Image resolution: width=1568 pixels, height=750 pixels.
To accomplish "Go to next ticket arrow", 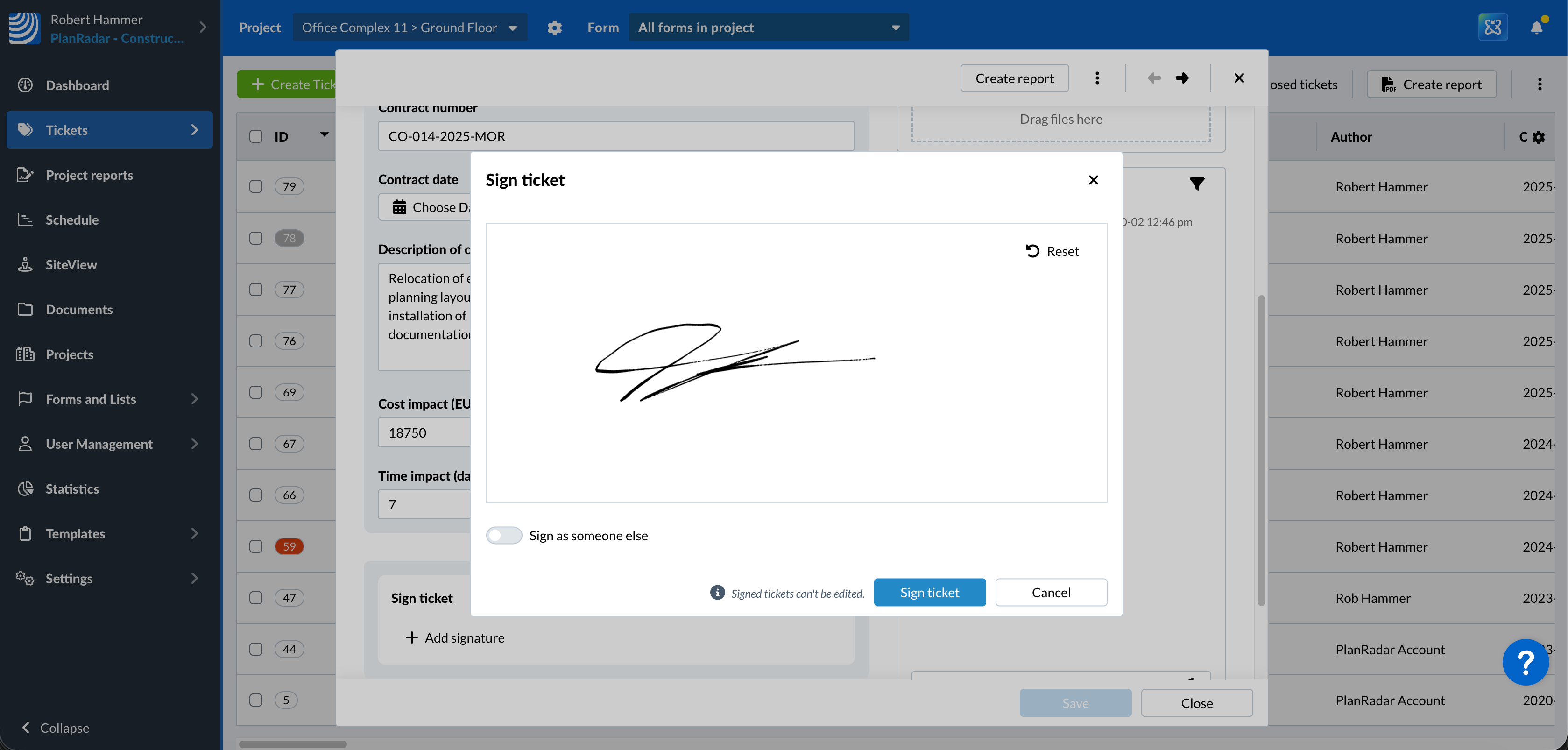I will point(1182,78).
